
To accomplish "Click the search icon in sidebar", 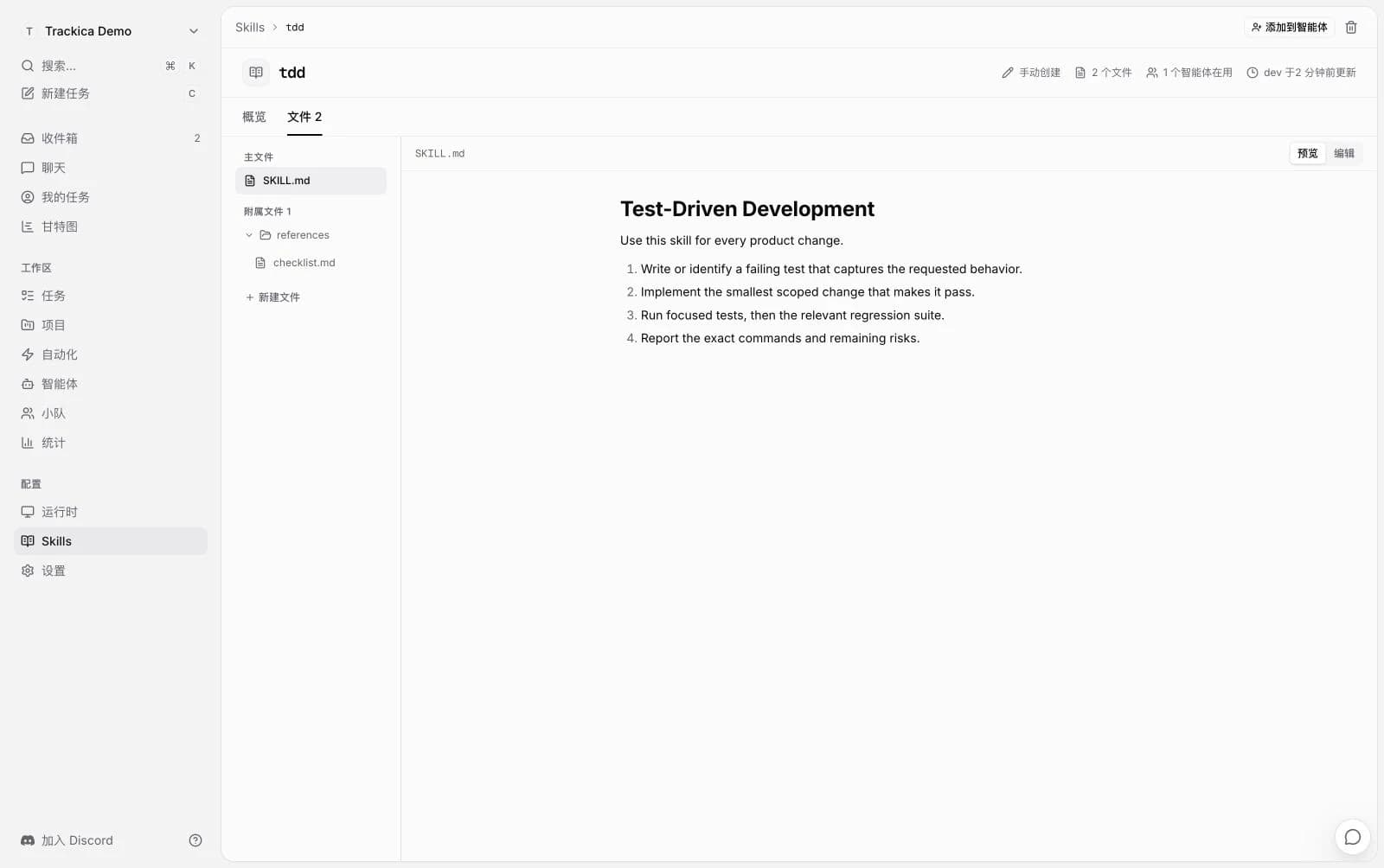I will tap(28, 66).
